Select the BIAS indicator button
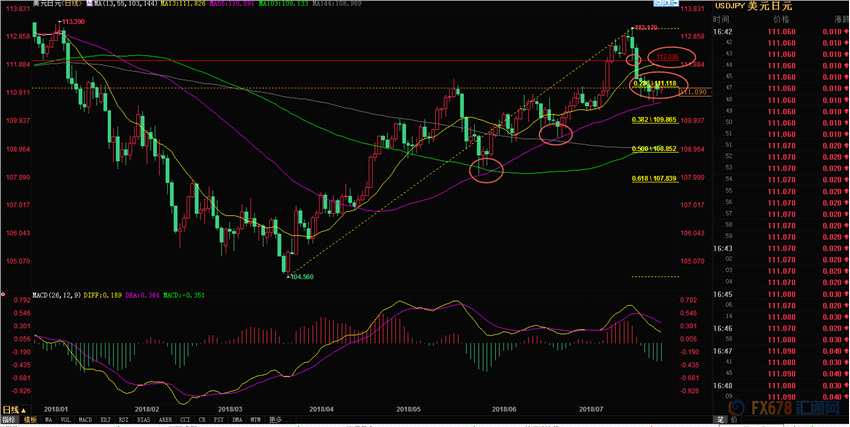 [x=144, y=419]
